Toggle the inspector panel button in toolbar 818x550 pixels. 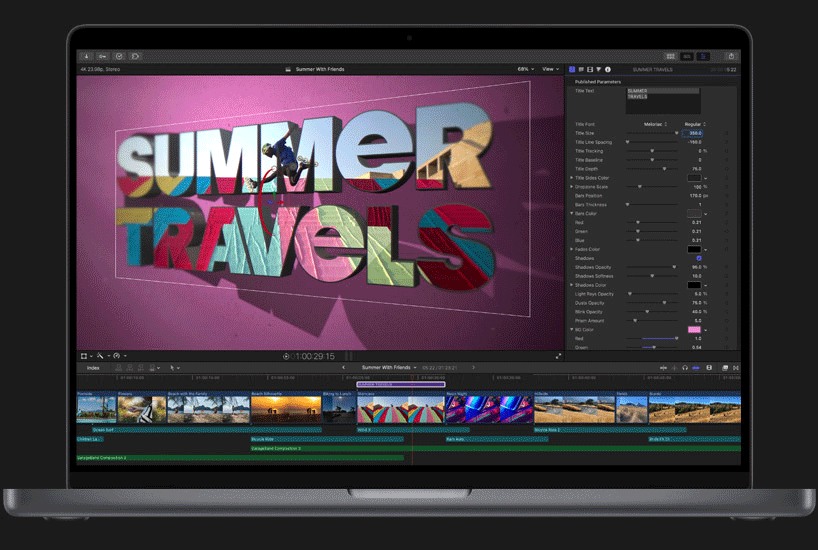pyautogui.click(x=704, y=56)
